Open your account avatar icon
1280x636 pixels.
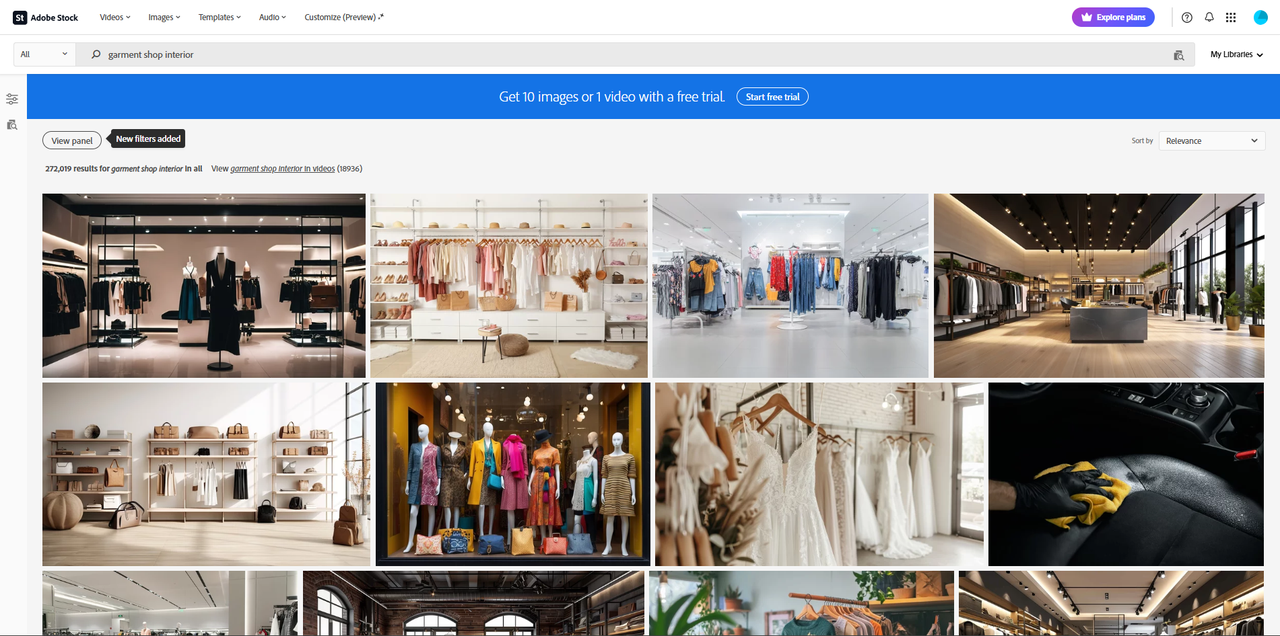(1259, 17)
